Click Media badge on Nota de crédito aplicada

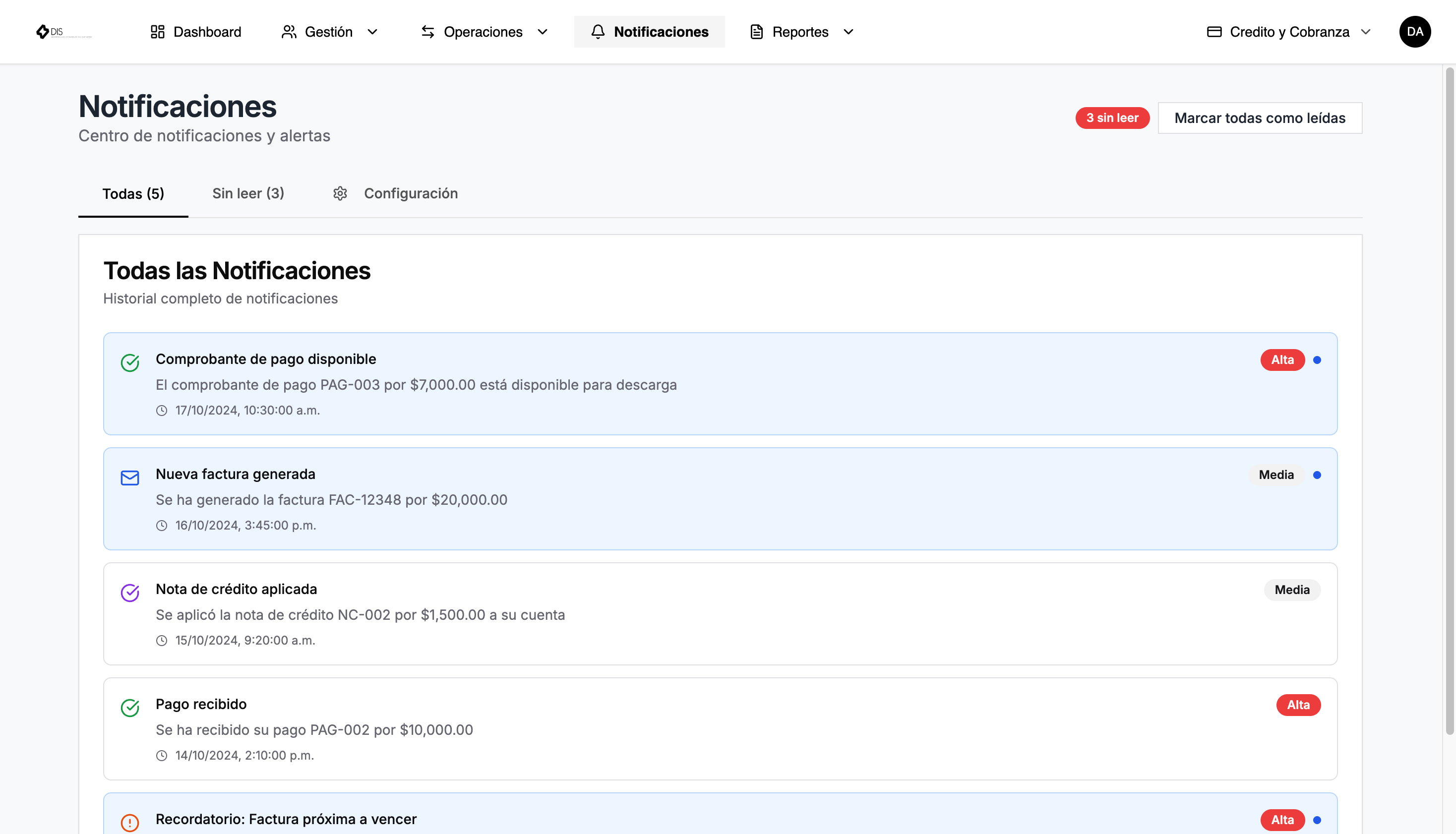coord(1292,590)
